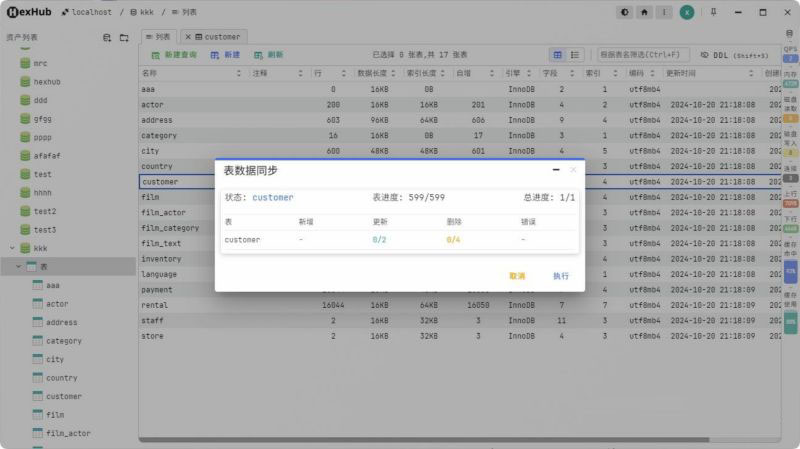
Task: Click the horizontal scrollbar below table list
Action: pos(423,440)
